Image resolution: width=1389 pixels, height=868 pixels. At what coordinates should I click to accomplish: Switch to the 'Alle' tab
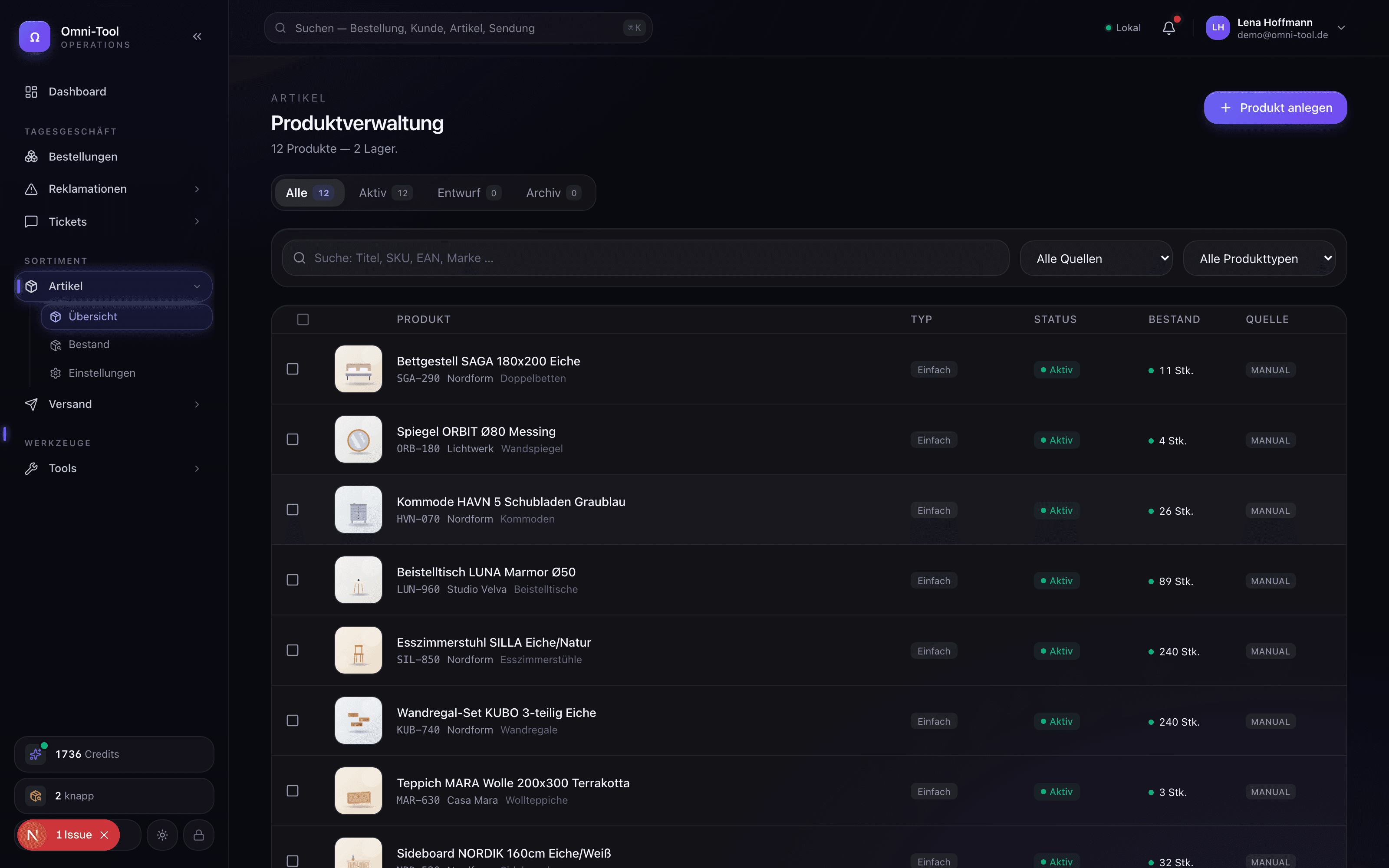tap(310, 193)
